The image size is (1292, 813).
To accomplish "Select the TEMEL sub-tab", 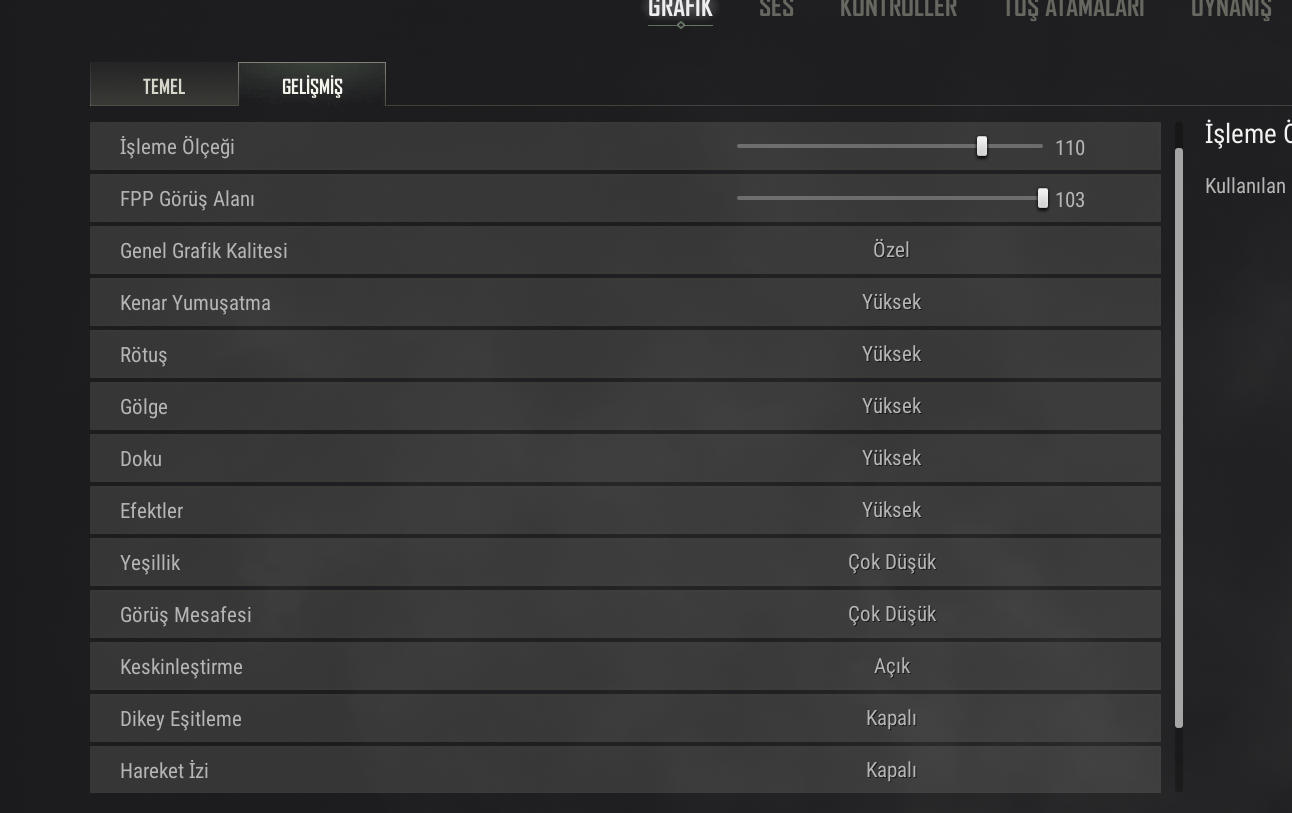I will [x=164, y=86].
